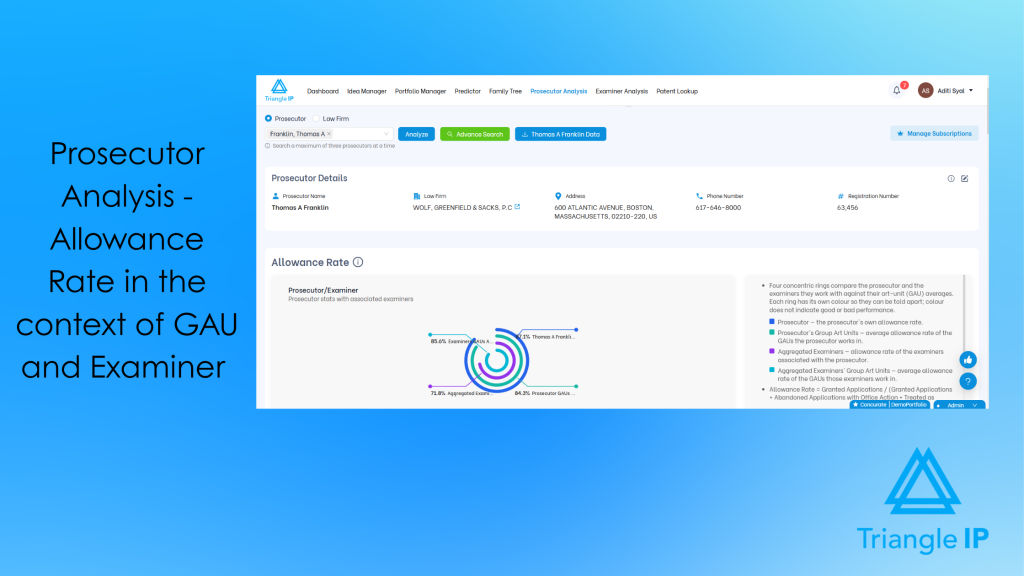Click the description panel scrollbar
Viewport: 1024px width, 576px height.
pos(964,313)
